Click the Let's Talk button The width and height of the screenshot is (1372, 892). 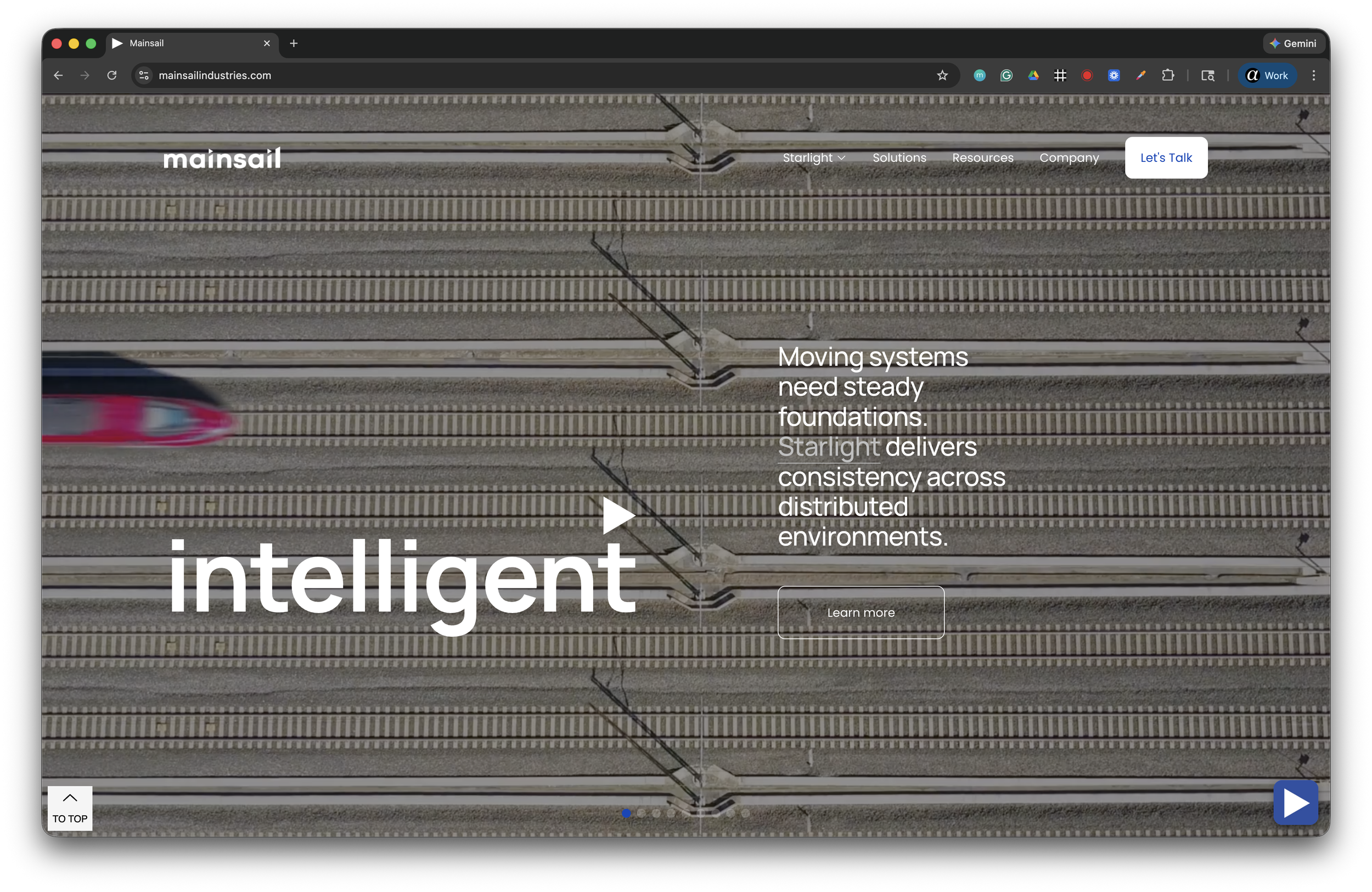click(x=1166, y=158)
